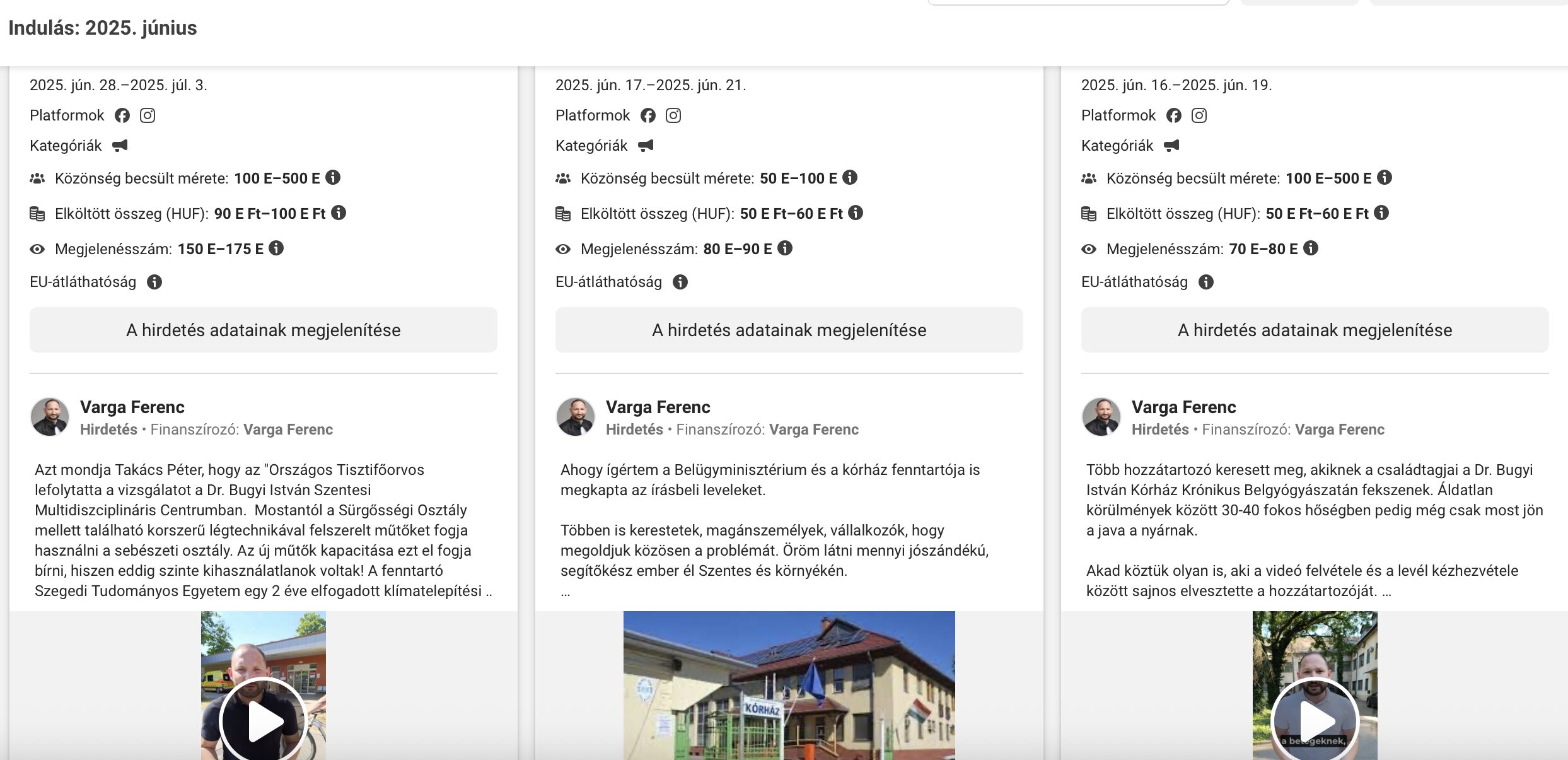Open the Kórház building image in Jun 17 ad
Image resolution: width=1568 pixels, height=760 pixels.
coord(789,686)
